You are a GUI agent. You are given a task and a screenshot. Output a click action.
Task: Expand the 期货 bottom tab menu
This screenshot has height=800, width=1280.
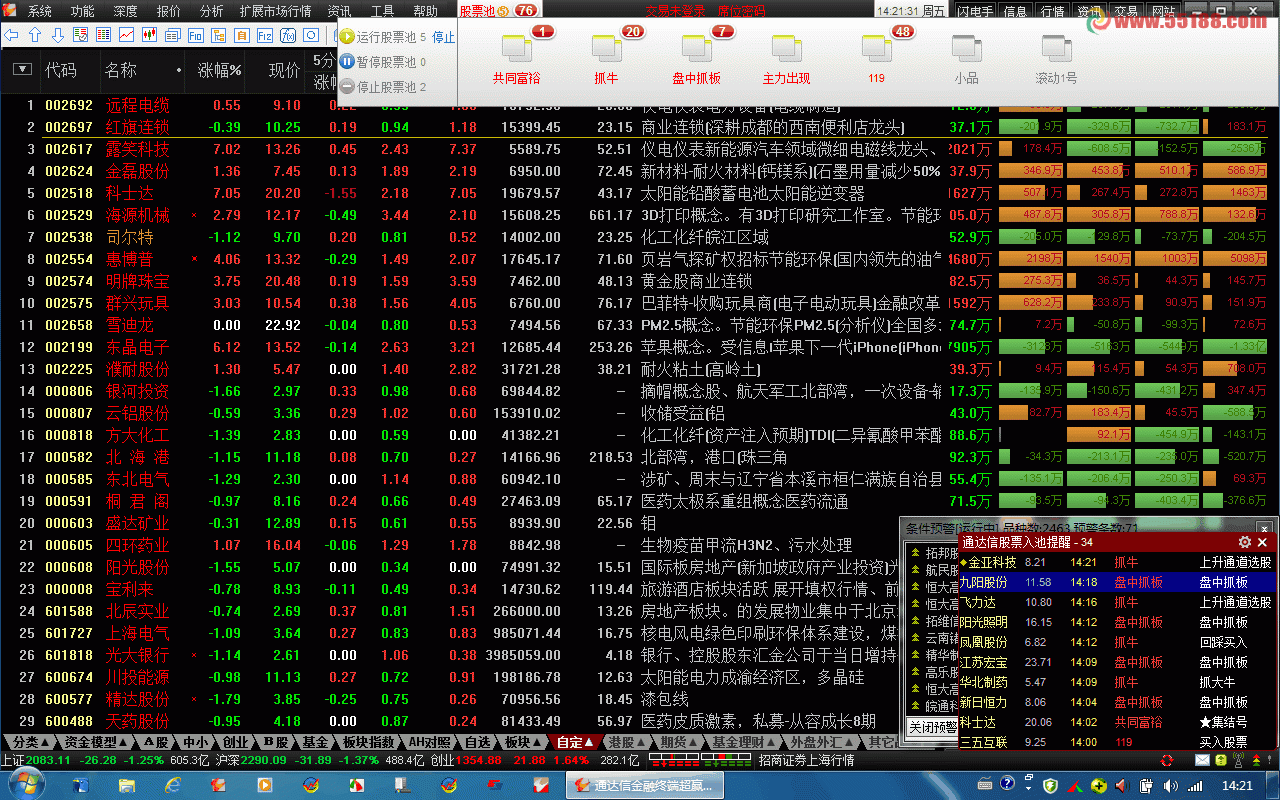[678, 742]
